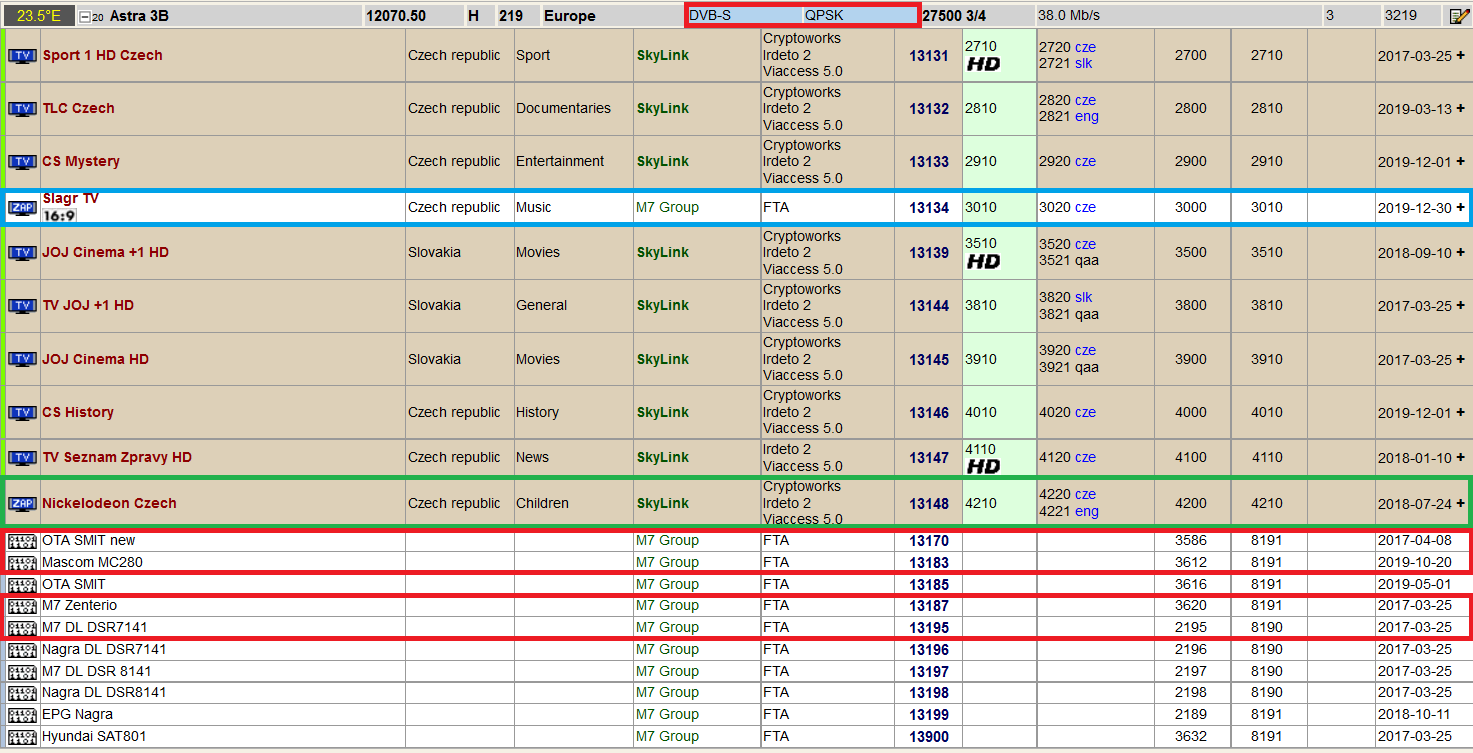Viewport: 1473px width, 753px height.
Task: Click the slk audio link in TV JOJ +1 HD row
Action: click(x=1084, y=298)
